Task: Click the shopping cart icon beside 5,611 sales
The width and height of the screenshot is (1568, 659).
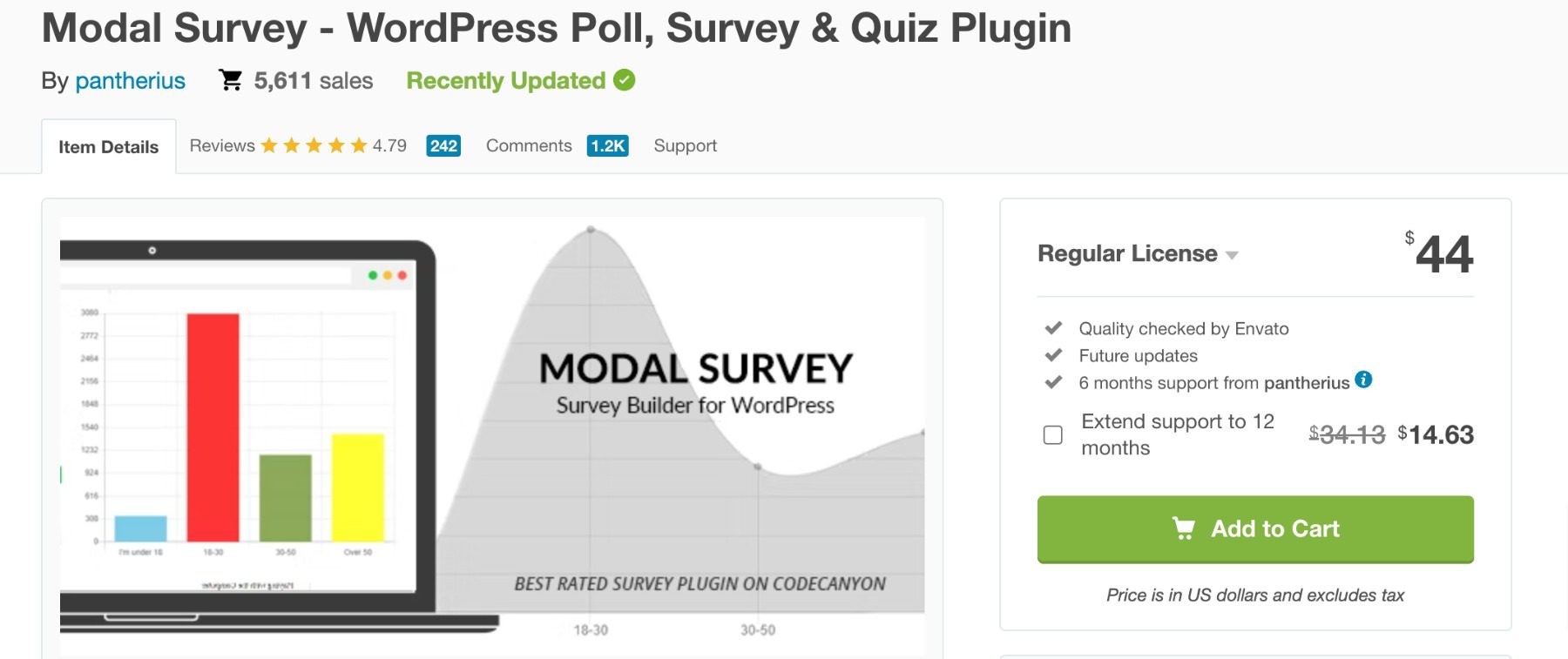Action: click(231, 80)
